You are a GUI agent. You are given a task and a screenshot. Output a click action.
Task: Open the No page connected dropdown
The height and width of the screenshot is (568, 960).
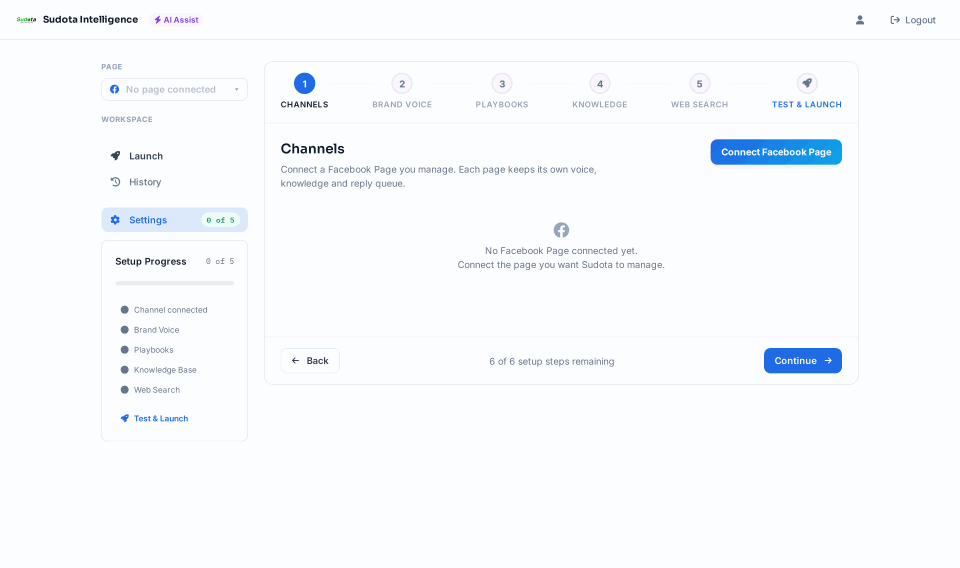click(174, 89)
